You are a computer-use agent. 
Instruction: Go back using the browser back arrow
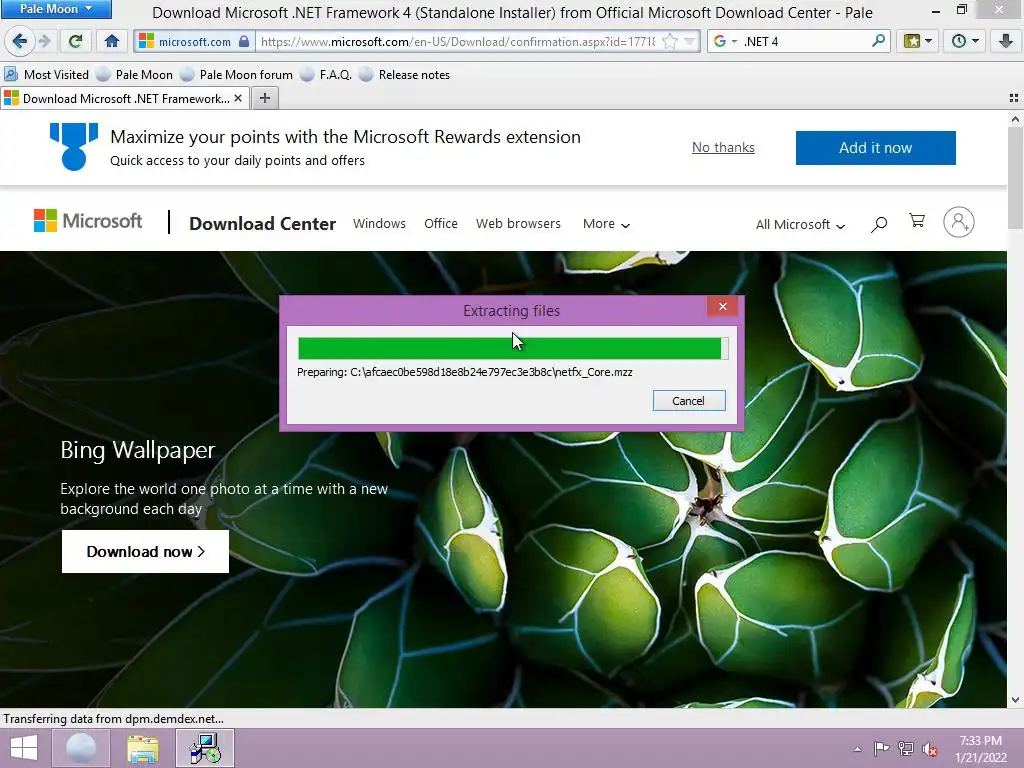[x=19, y=41]
